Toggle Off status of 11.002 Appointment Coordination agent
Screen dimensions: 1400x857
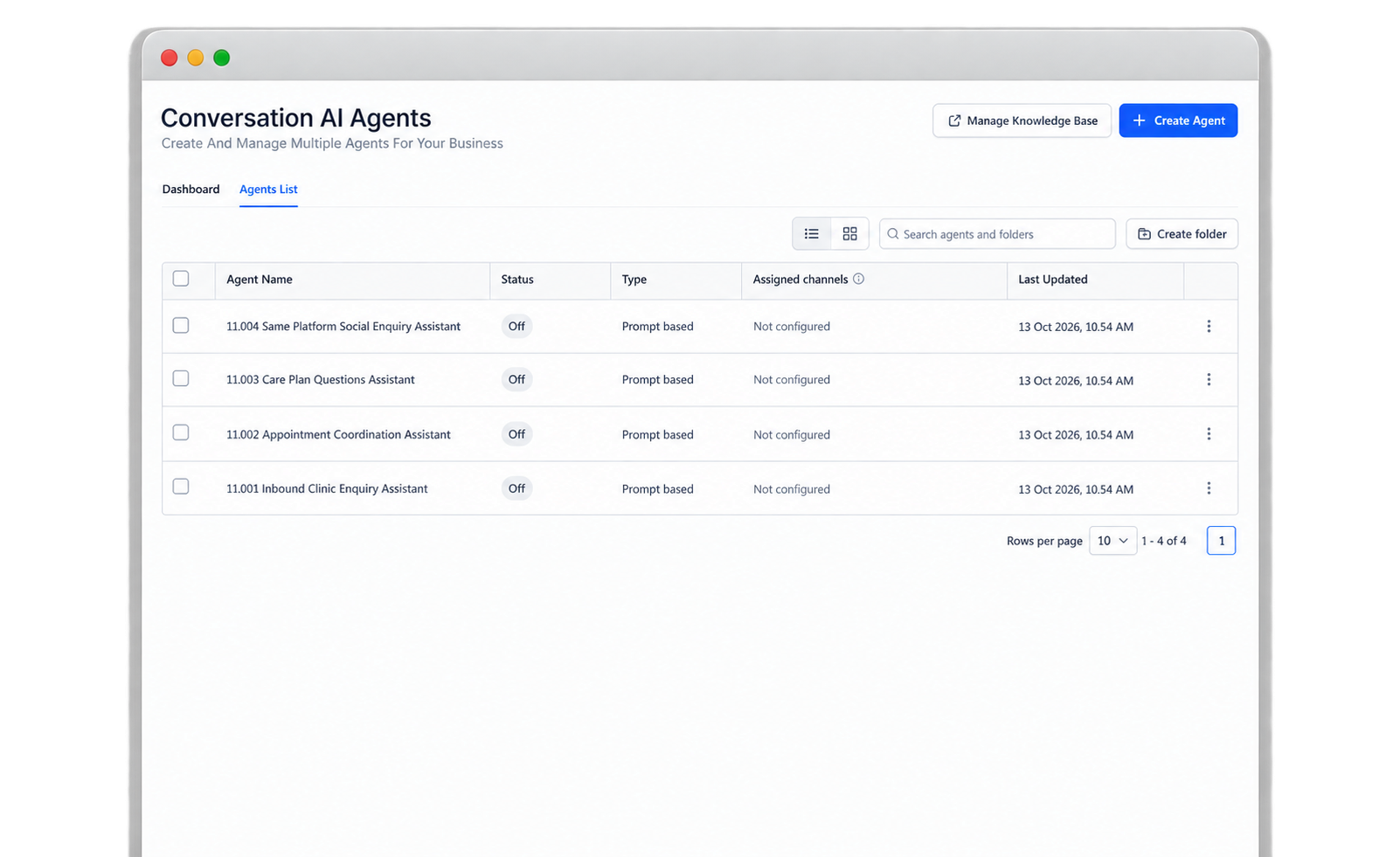click(516, 434)
